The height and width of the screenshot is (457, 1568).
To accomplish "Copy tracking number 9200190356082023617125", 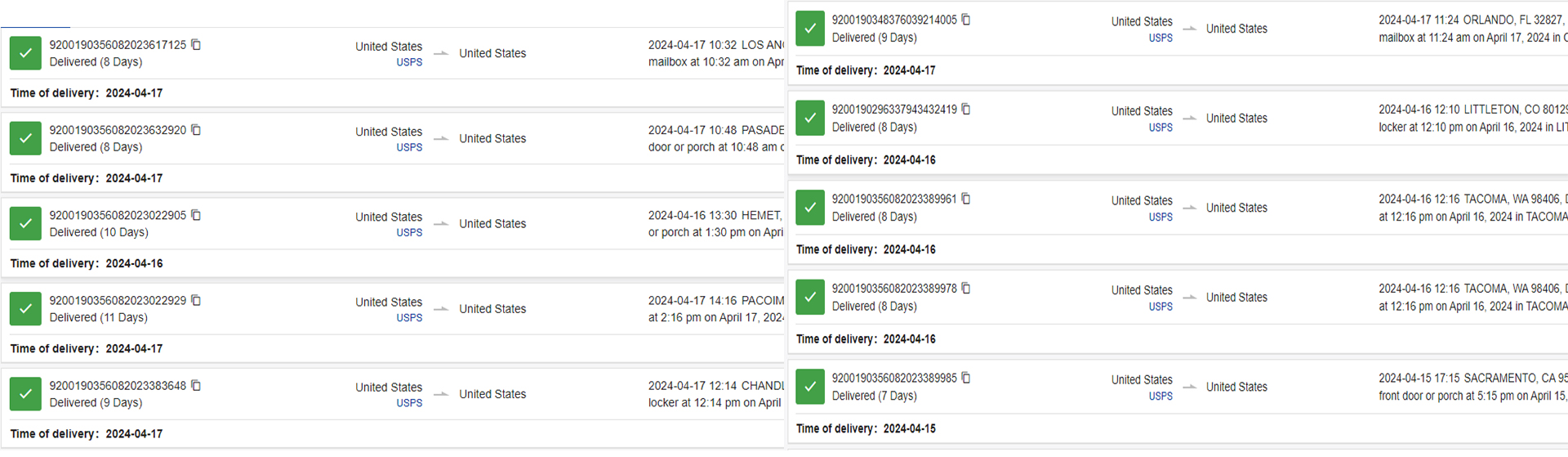I will (196, 45).
